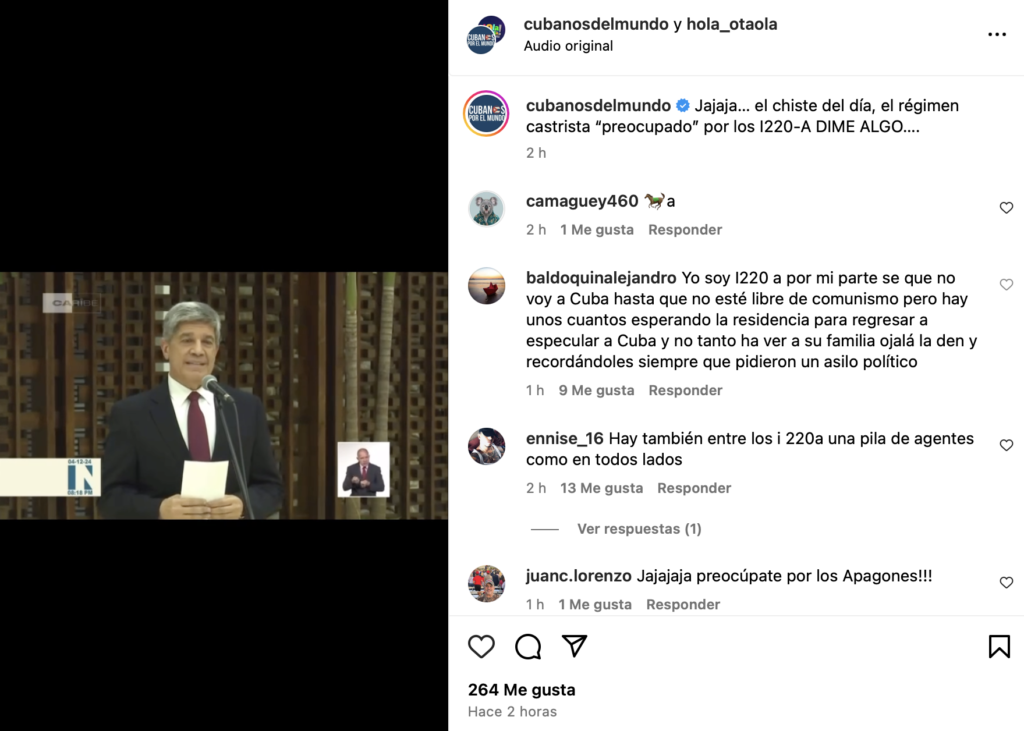Image resolution: width=1024 pixels, height=731 pixels.
Task: Save post with bookmark icon
Action: [999, 646]
